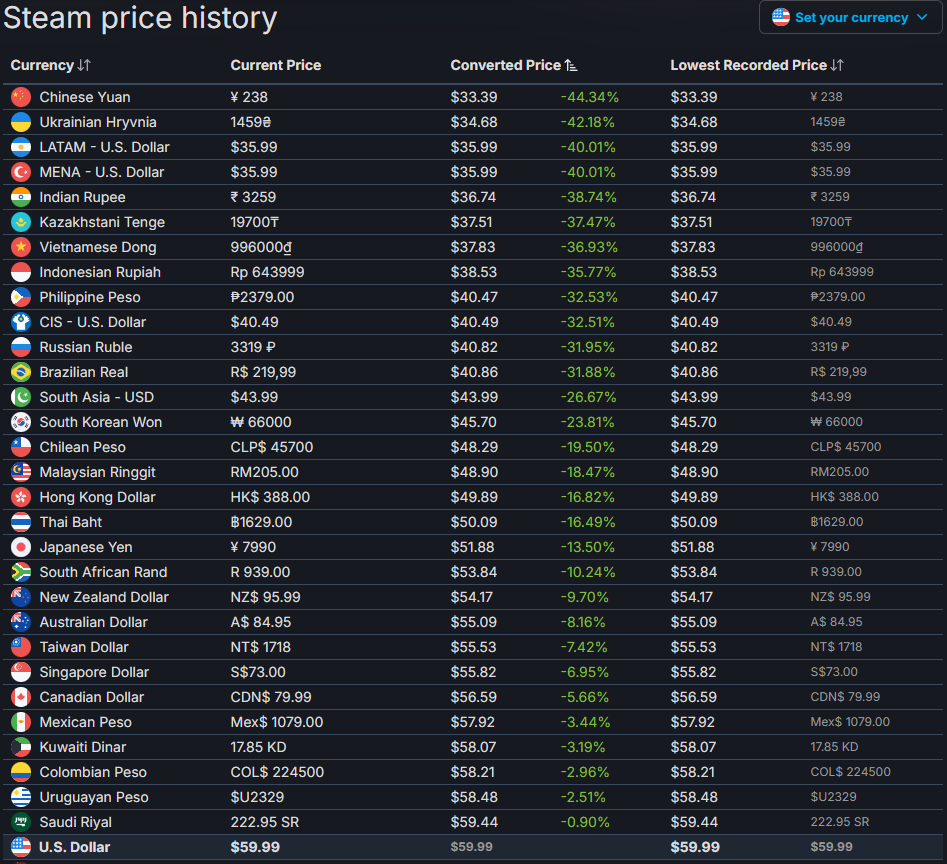
Task: Click the Colombian Peso flag icon
Action: pos(21,772)
